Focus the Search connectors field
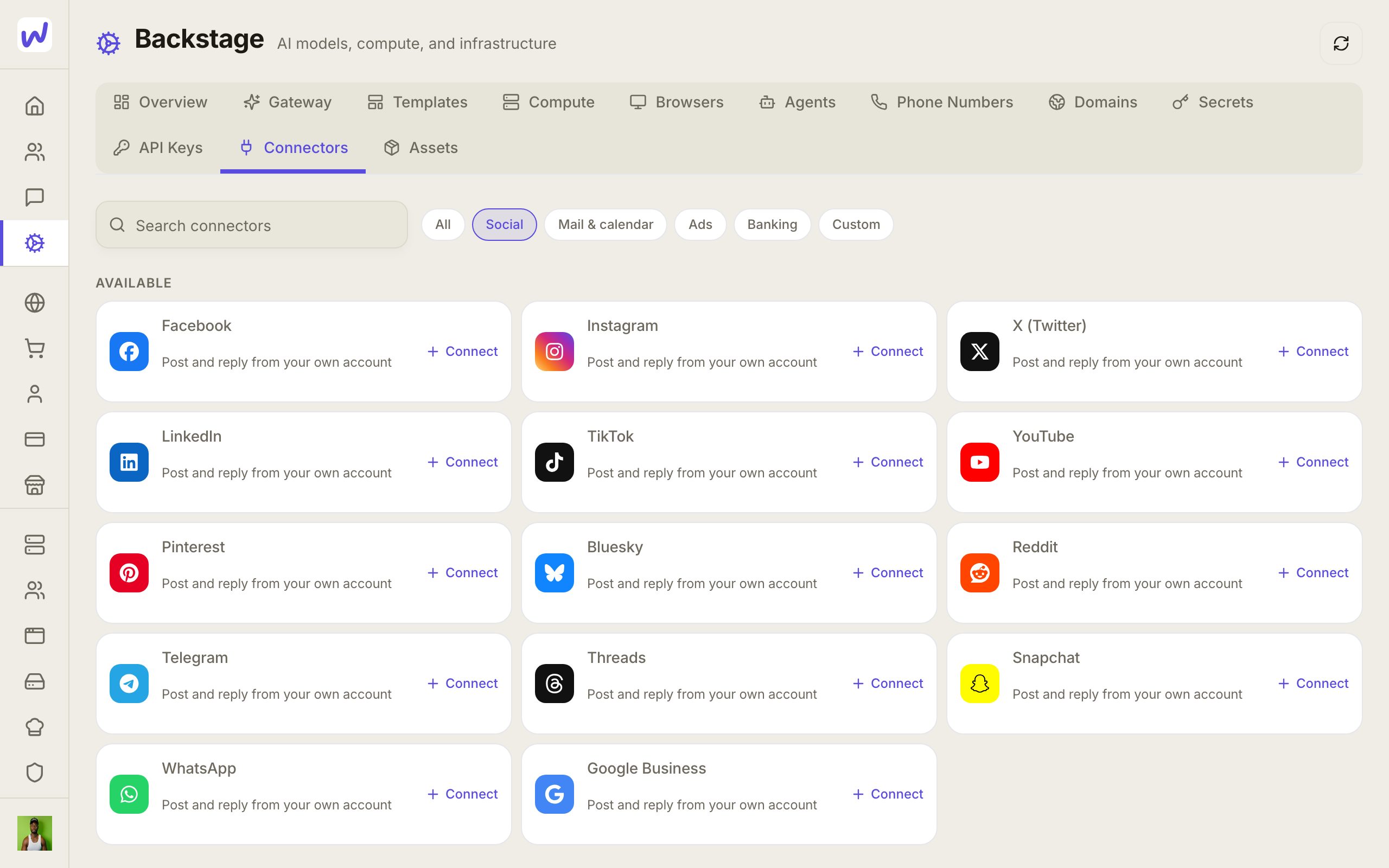The height and width of the screenshot is (868, 1389). [252, 225]
